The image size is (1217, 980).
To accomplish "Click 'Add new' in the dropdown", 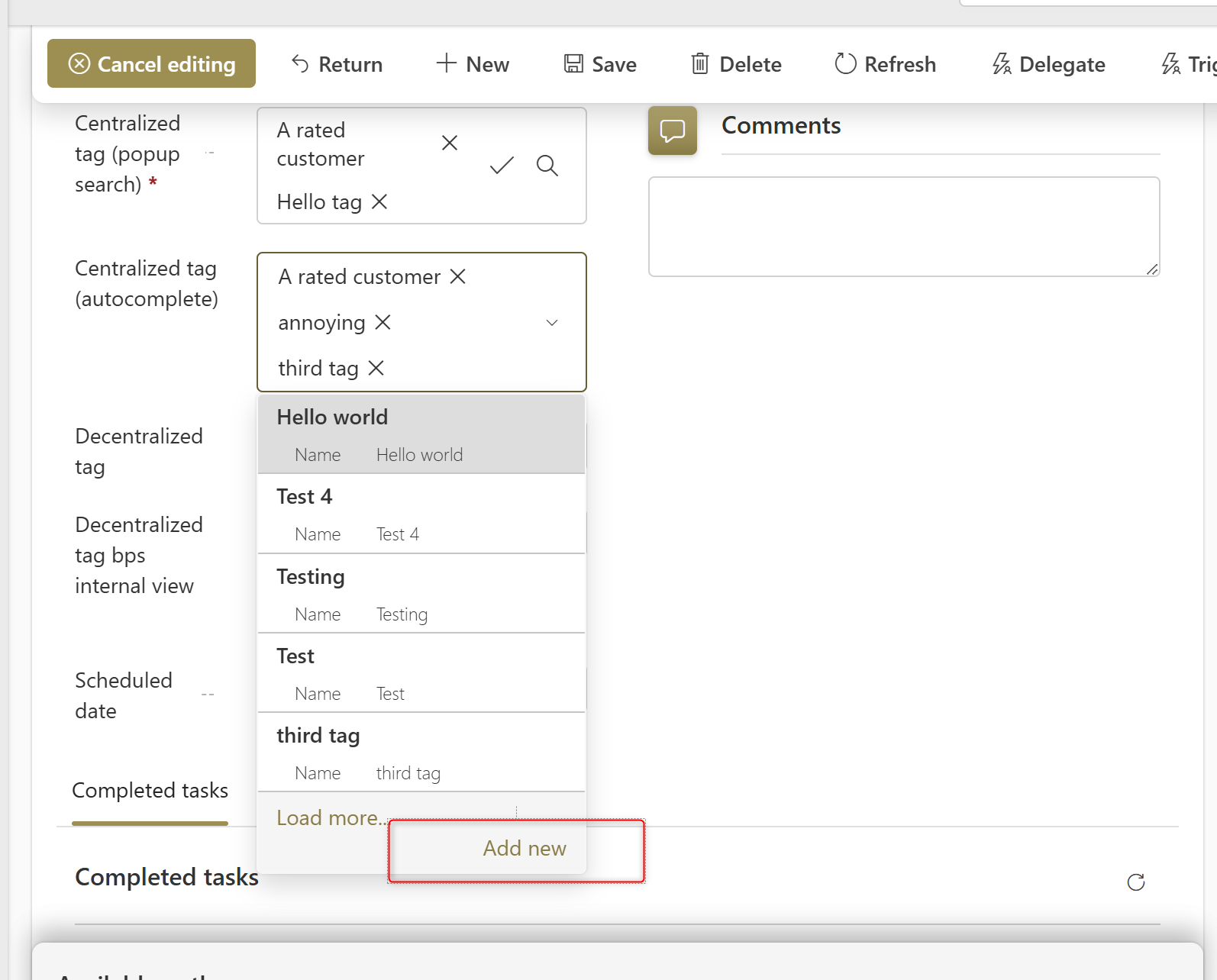I will (x=524, y=849).
